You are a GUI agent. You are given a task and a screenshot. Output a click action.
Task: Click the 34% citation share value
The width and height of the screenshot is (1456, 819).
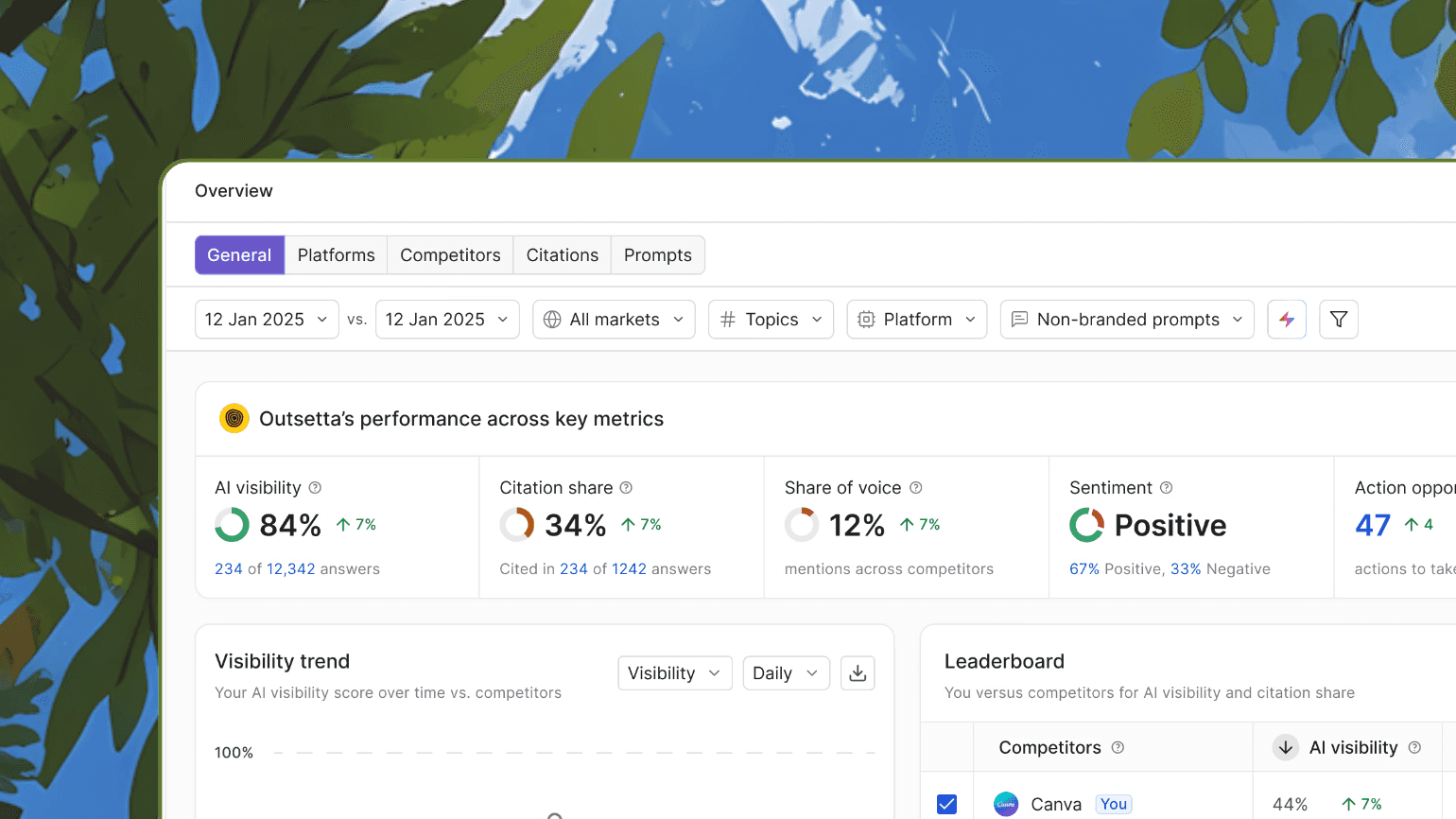click(576, 525)
